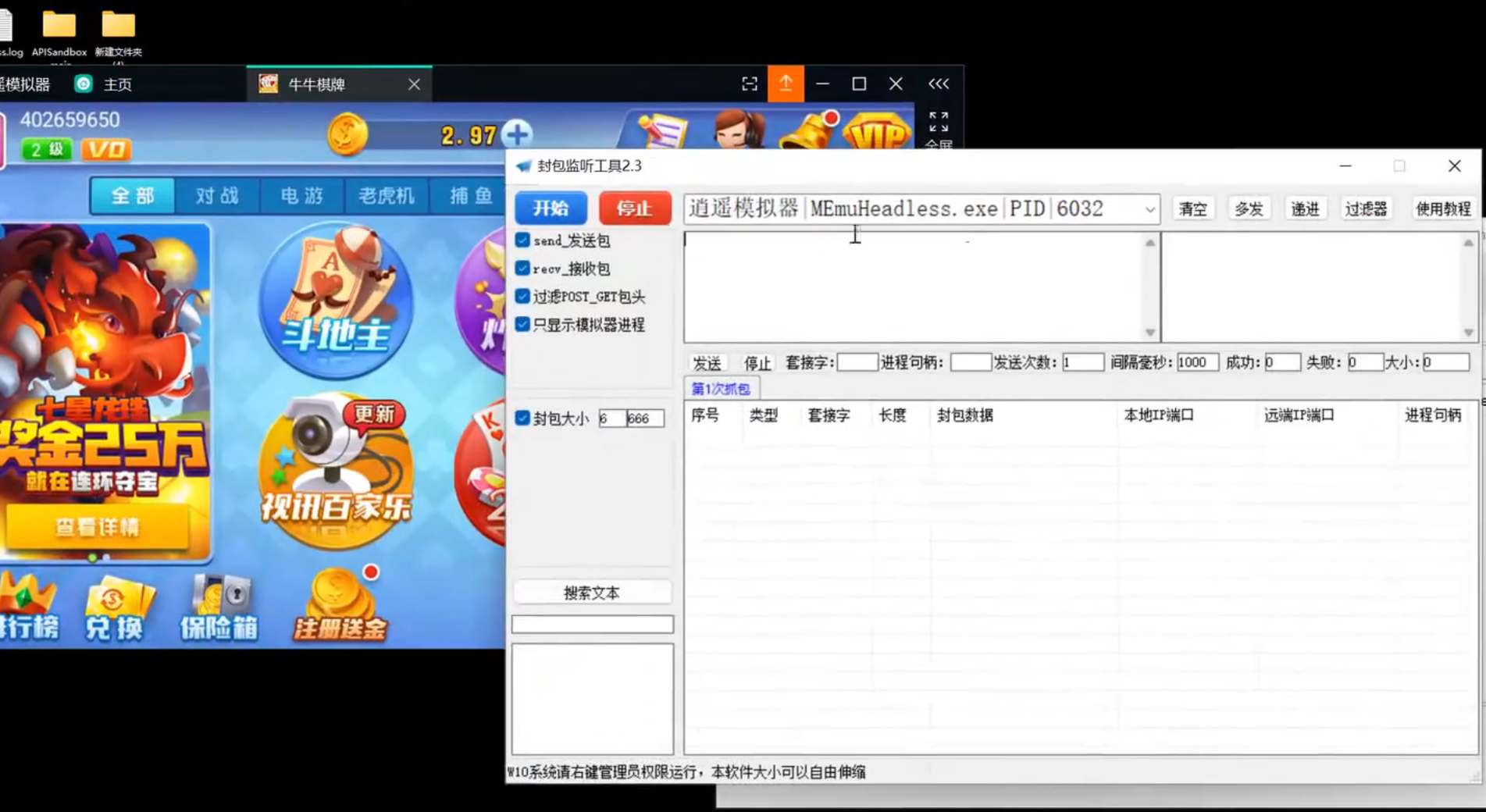Click the 清空 clear button

click(x=1193, y=209)
